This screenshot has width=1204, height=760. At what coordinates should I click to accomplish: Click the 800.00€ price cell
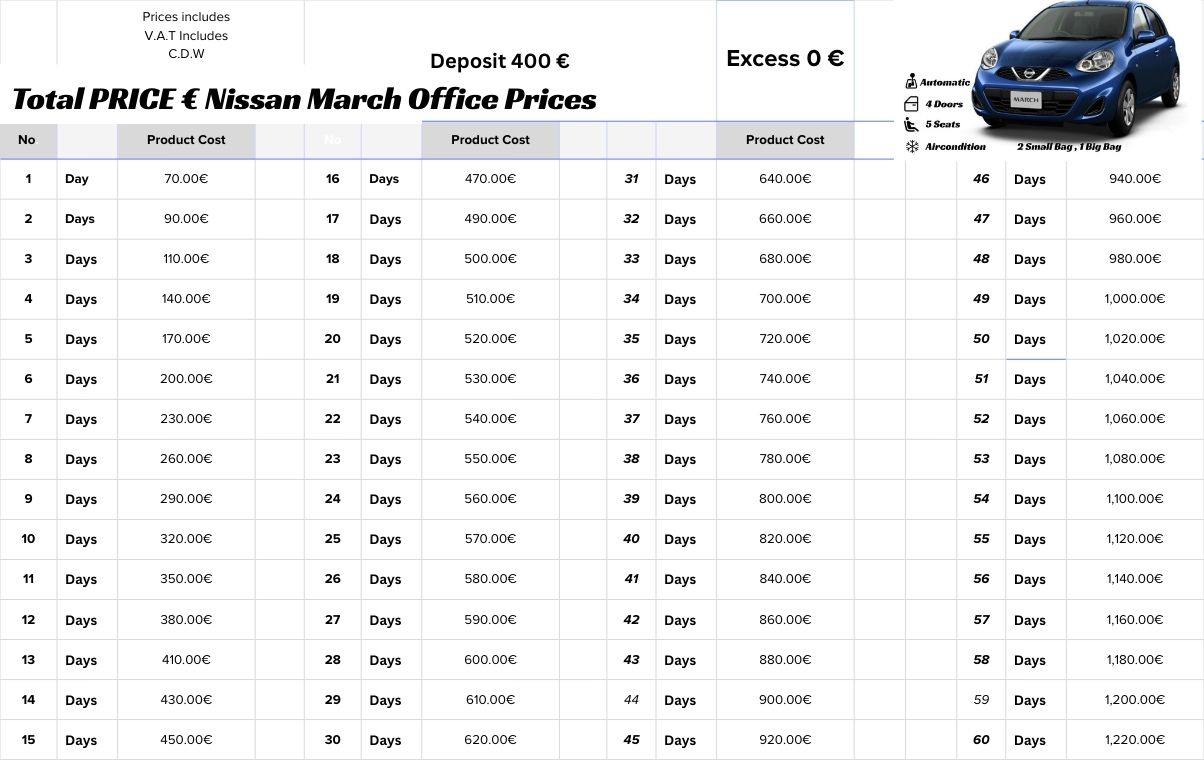785,499
